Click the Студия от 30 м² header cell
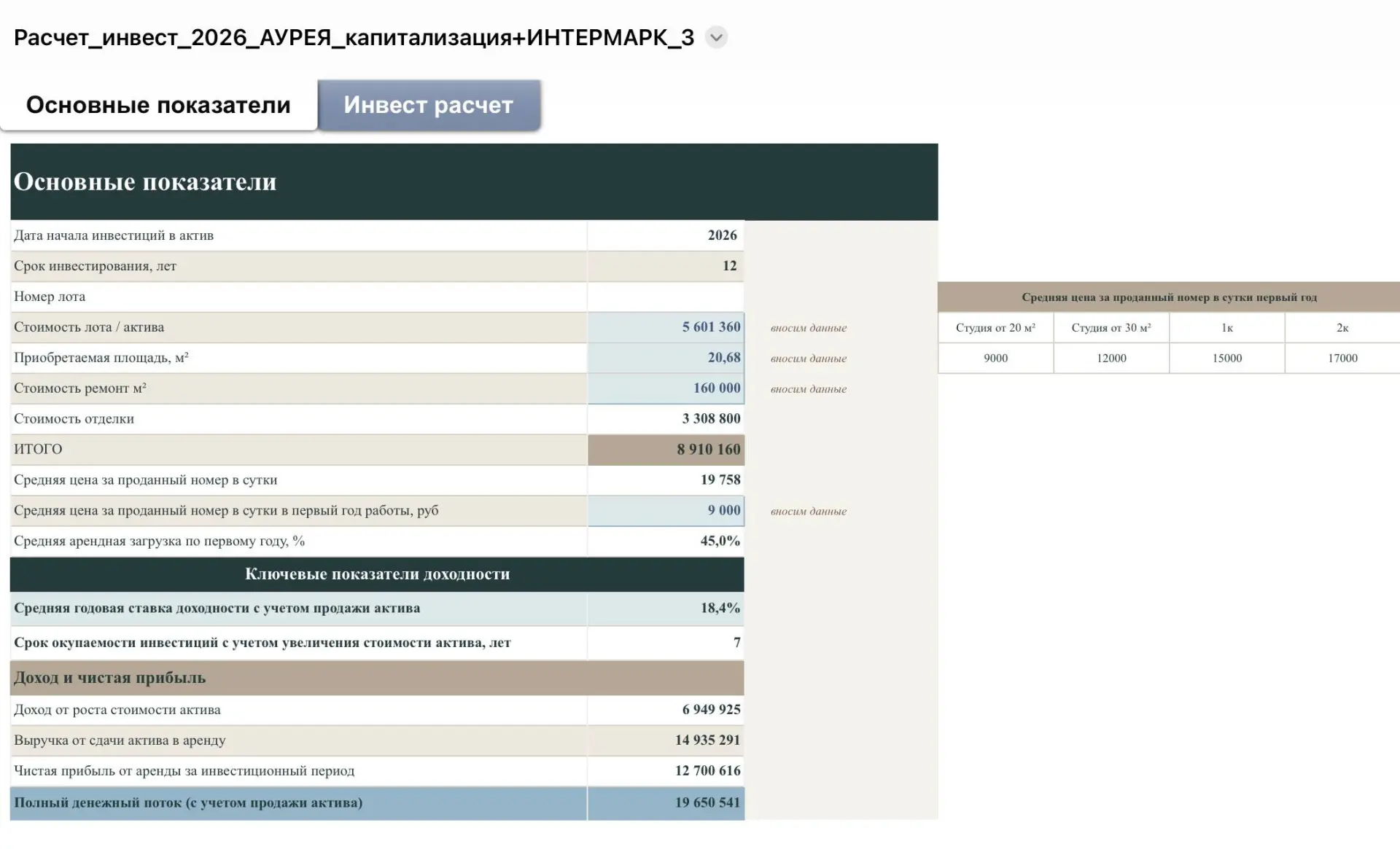This screenshot has width=1400, height=849. tap(1111, 328)
